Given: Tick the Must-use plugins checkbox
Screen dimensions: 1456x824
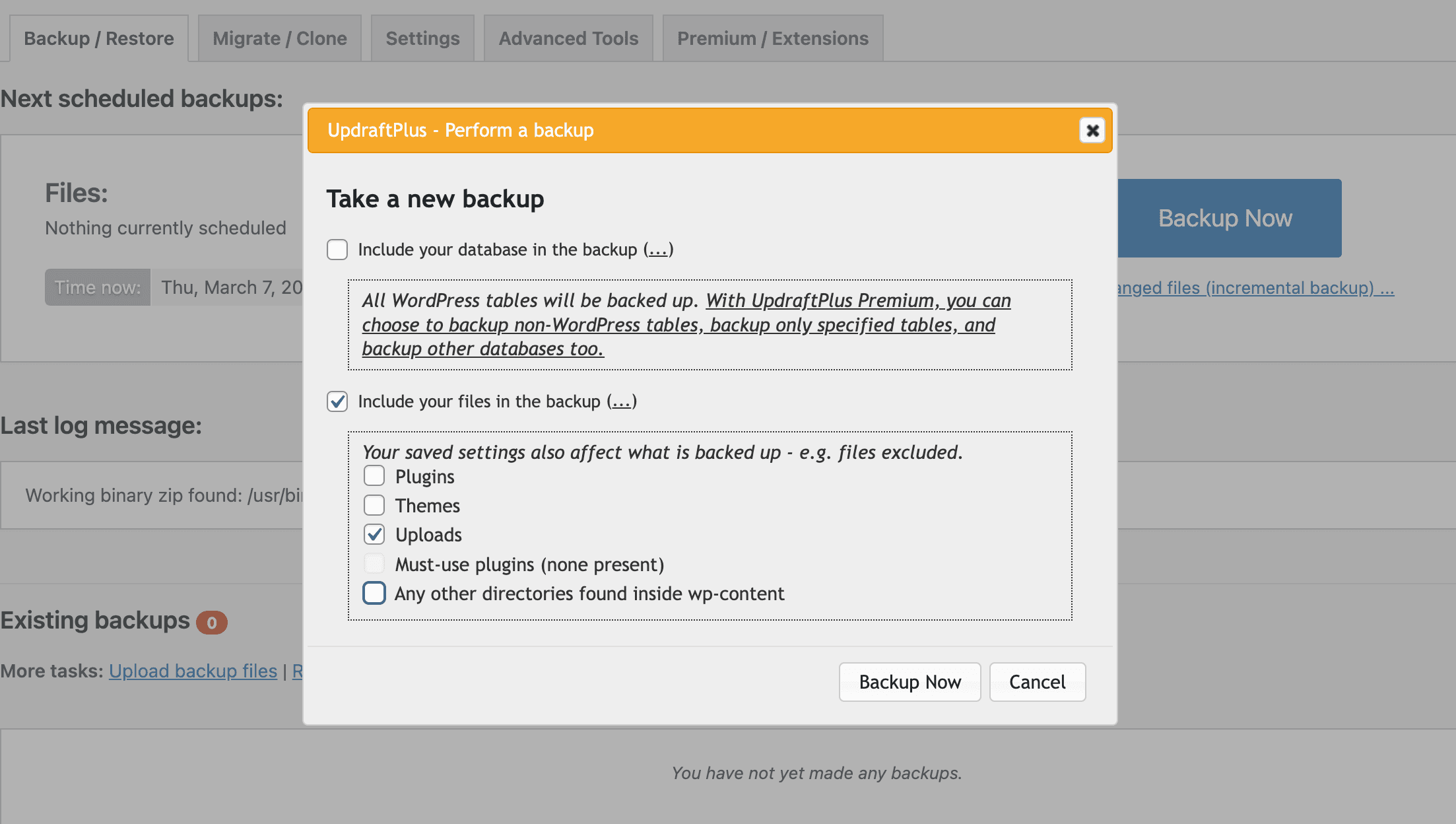Looking at the screenshot, I should coord(374,564).
